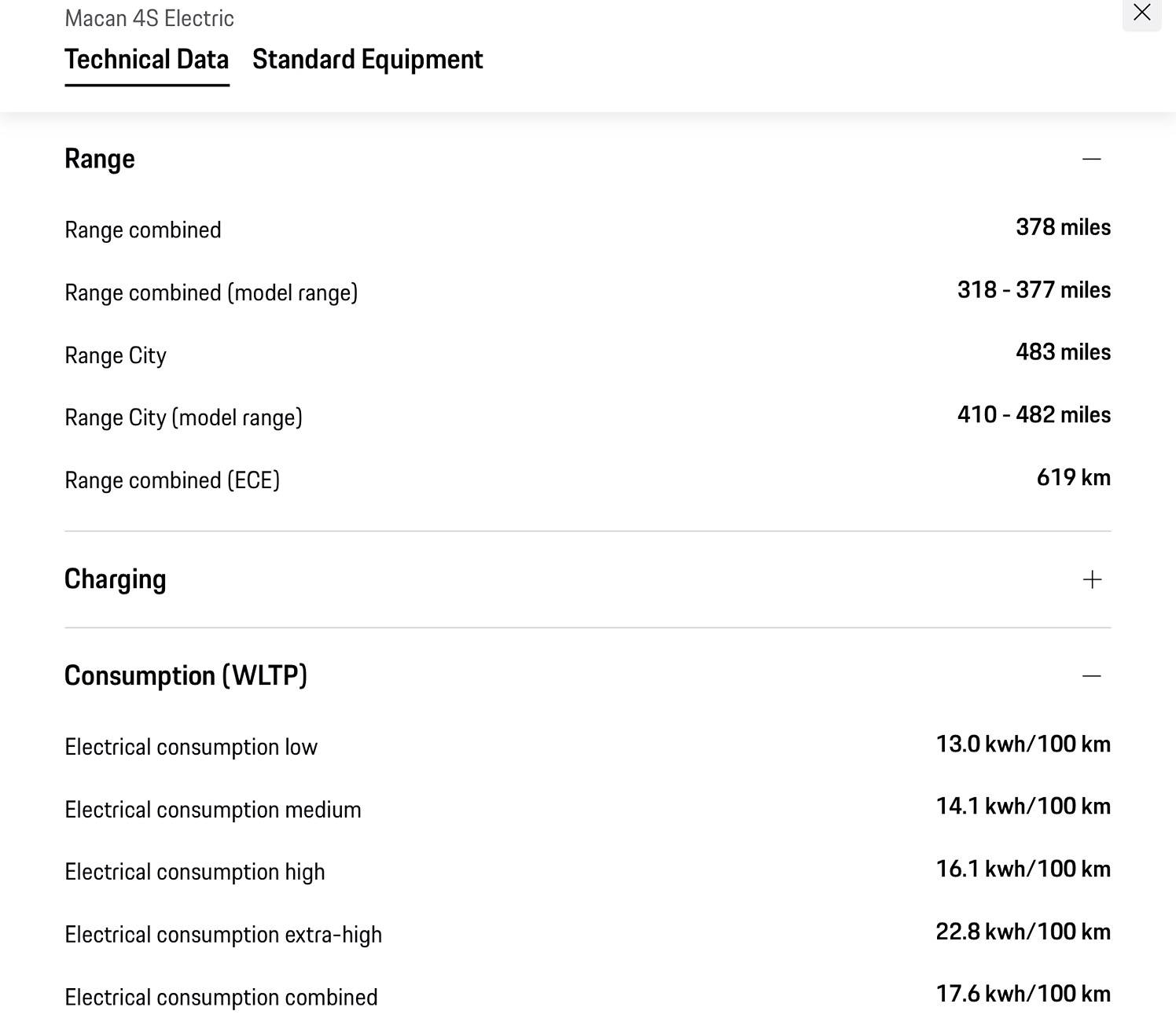Collapse the Consumption (WLTP) minus icon
Viewport: 1176px width, 1022px height.
[x=1092, y=676]
